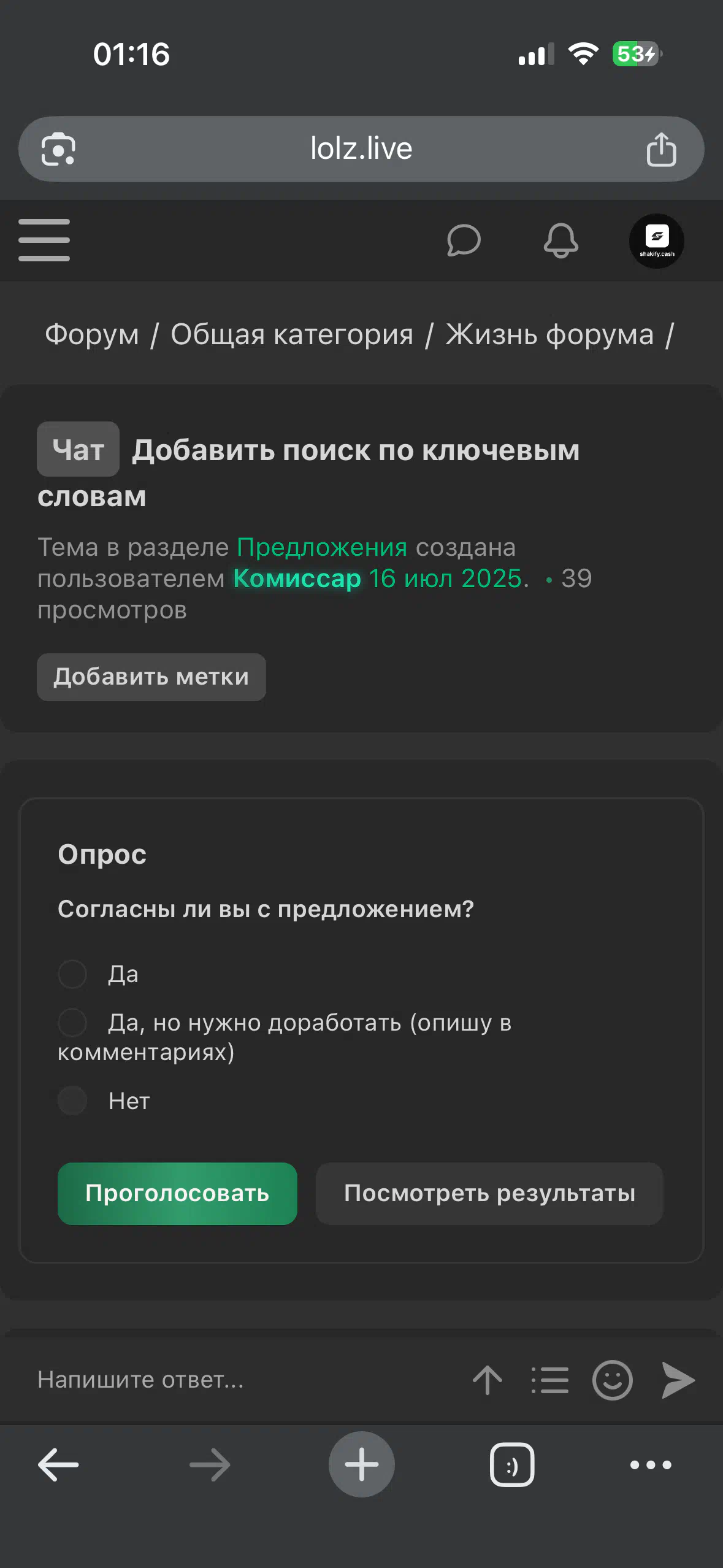The image size is (723, 1568).
Task: Go to the "Форум" breadcrumb
Action: point(92,335)
